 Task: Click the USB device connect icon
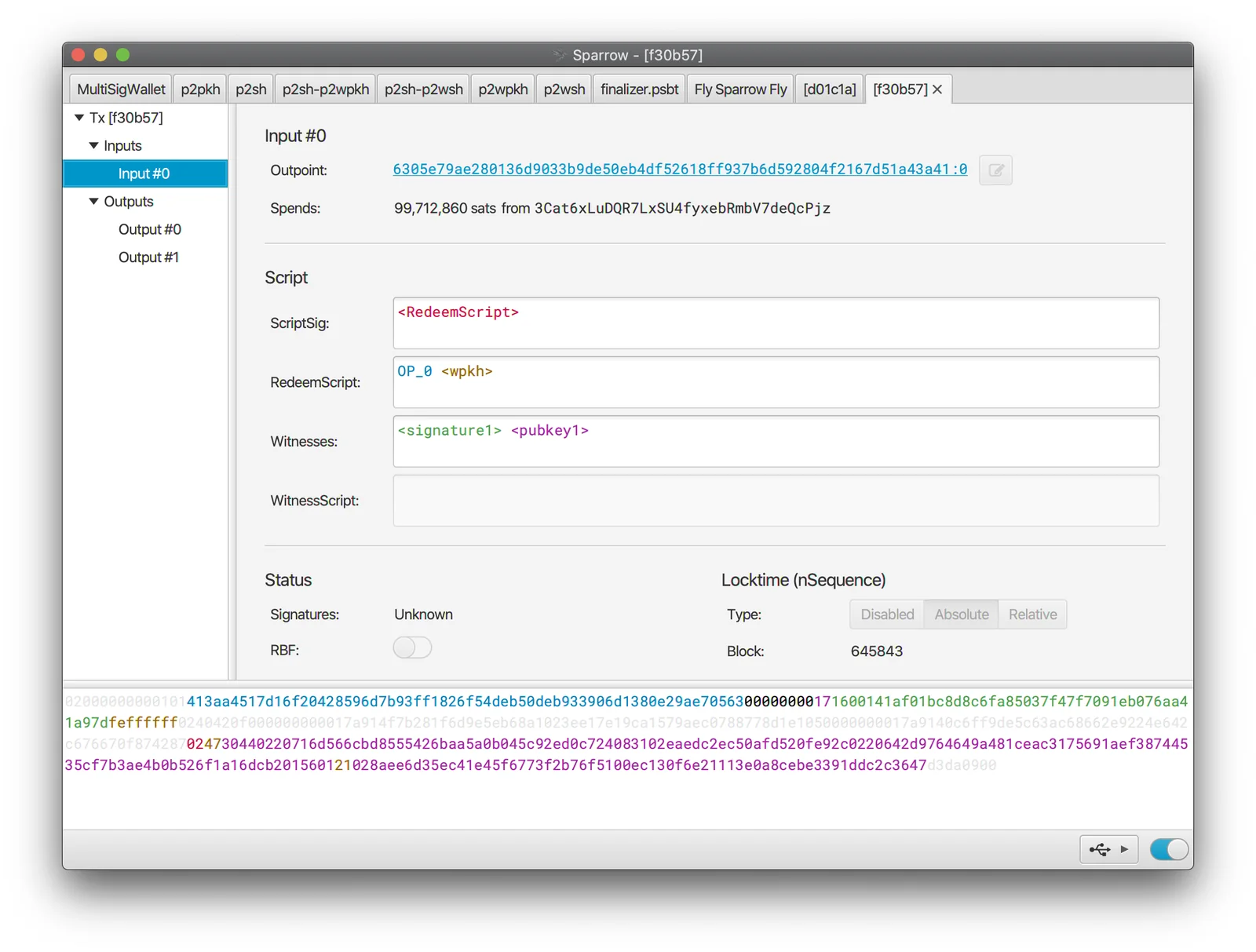pyautogui.click(x=1100, y=849)
